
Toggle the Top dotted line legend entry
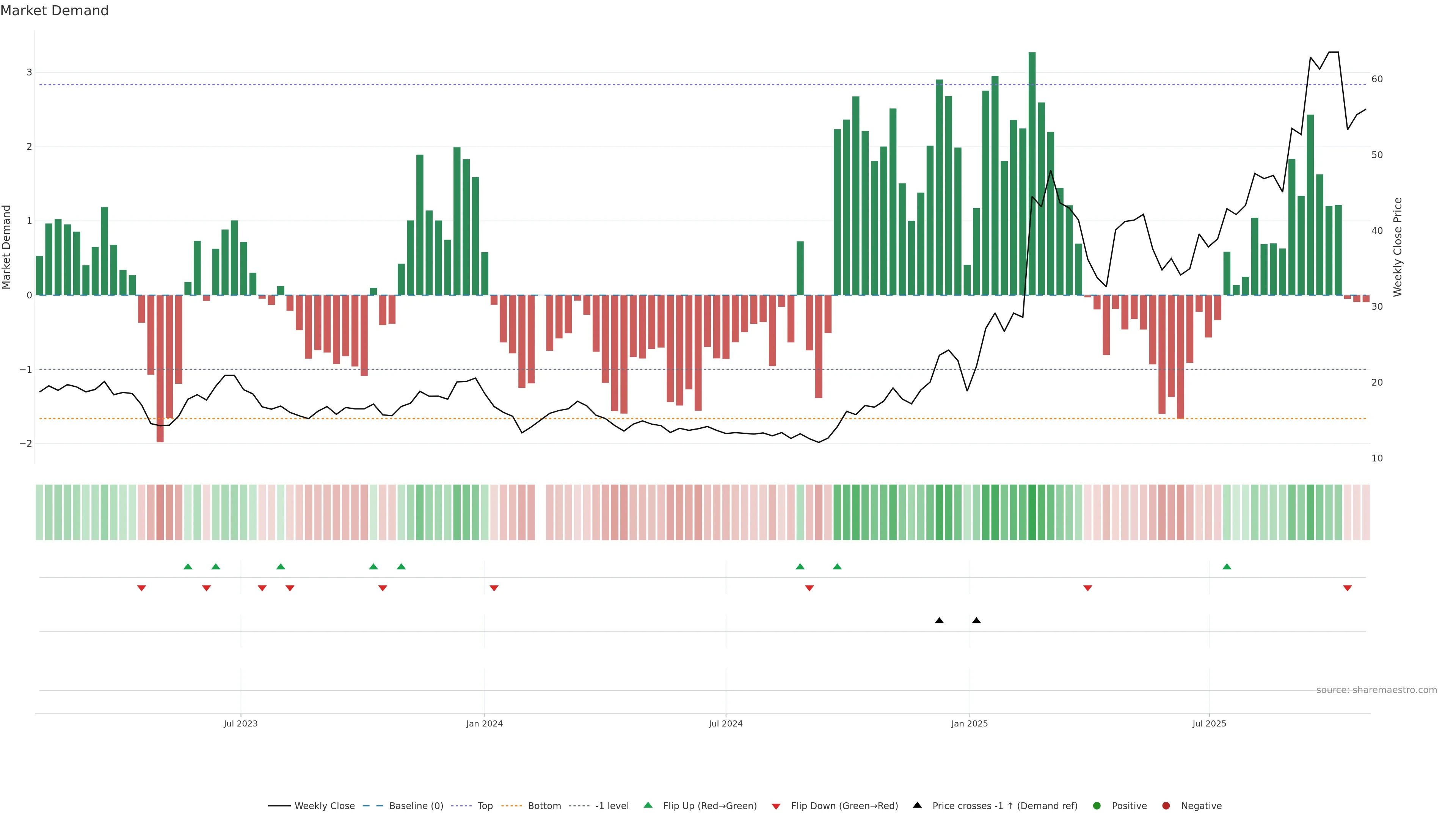485,806
